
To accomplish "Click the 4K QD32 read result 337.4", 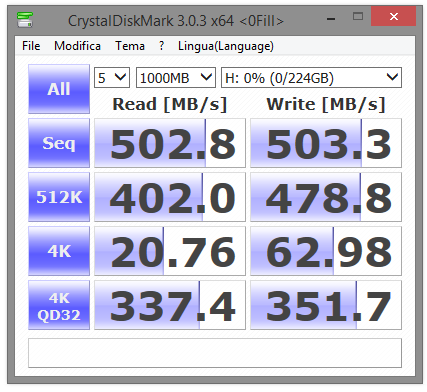I will (170, 305).
